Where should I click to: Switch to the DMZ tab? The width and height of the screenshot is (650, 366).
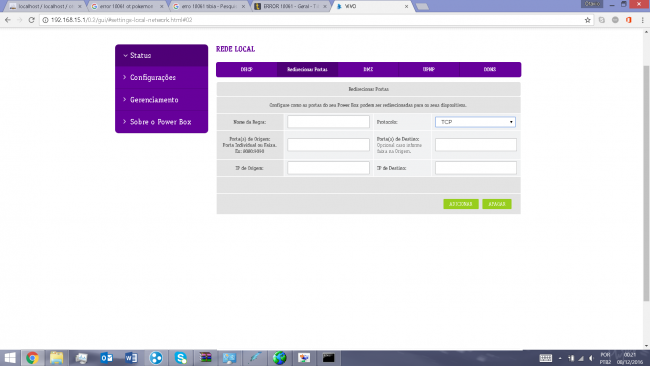(368, 70)
